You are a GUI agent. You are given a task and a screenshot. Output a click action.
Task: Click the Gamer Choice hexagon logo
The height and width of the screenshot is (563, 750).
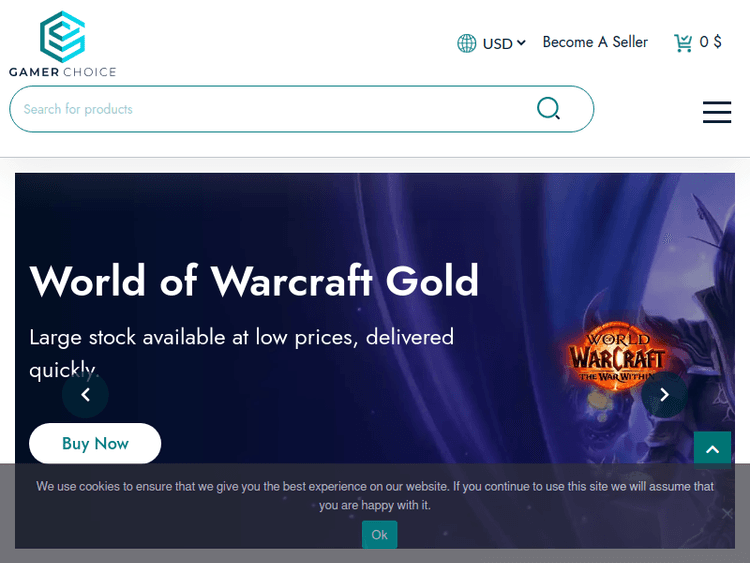click(63, 37)
